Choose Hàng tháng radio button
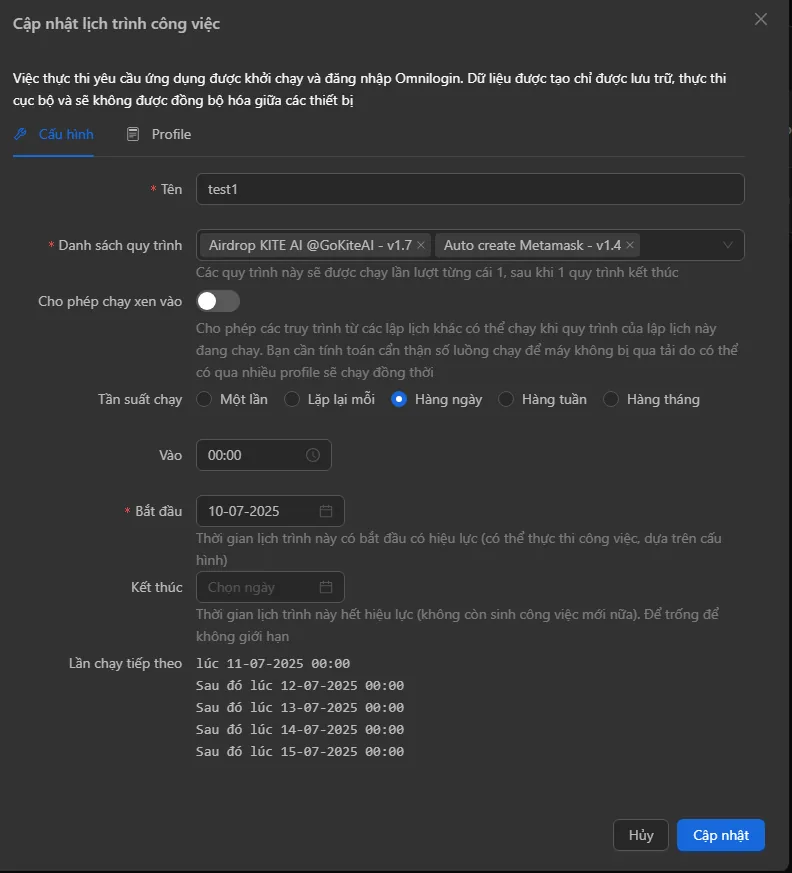Image resolution: width=792 pixels, height=873 pixels. coord(611,399)
